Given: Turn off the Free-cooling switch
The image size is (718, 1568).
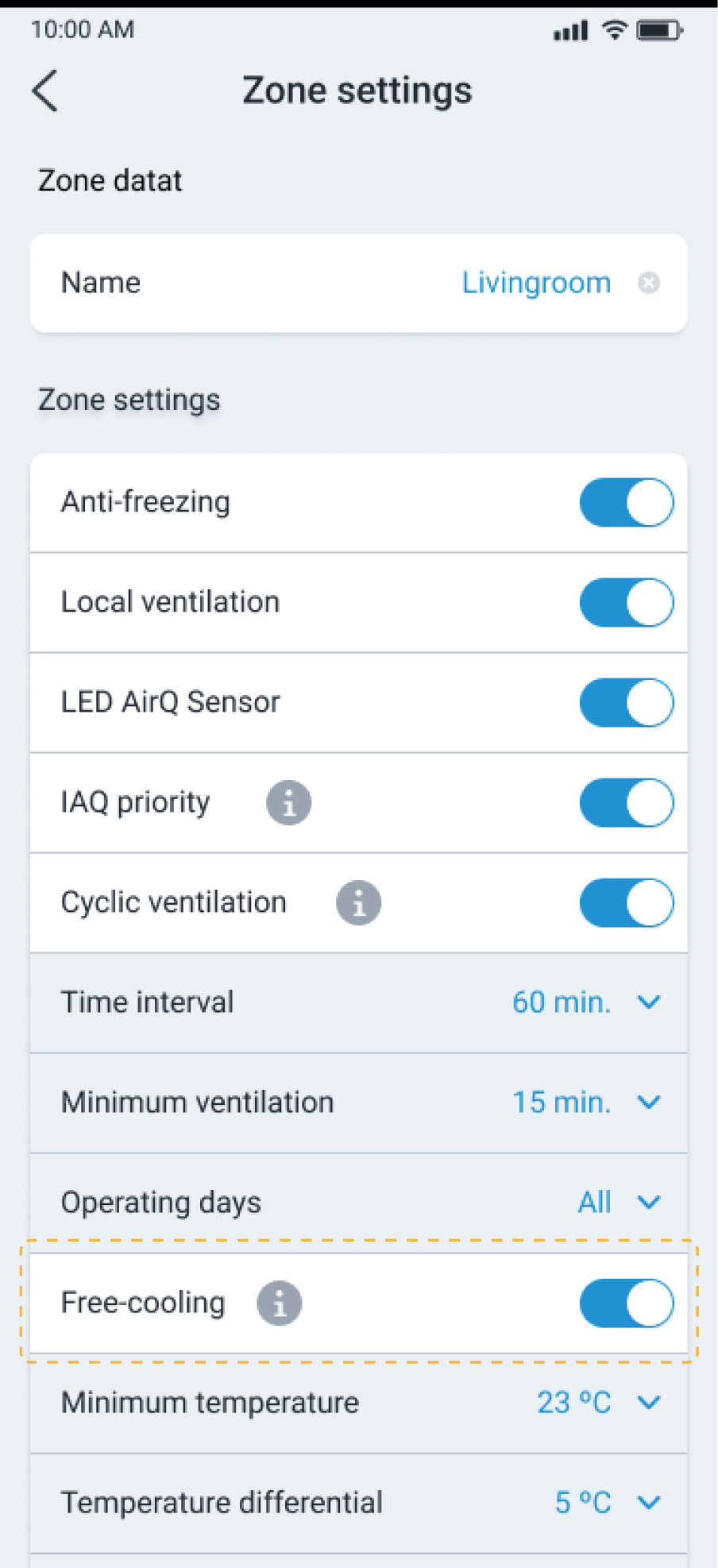Looking at the screenshot, I should pyautogui.click(x=627, y=1303).
